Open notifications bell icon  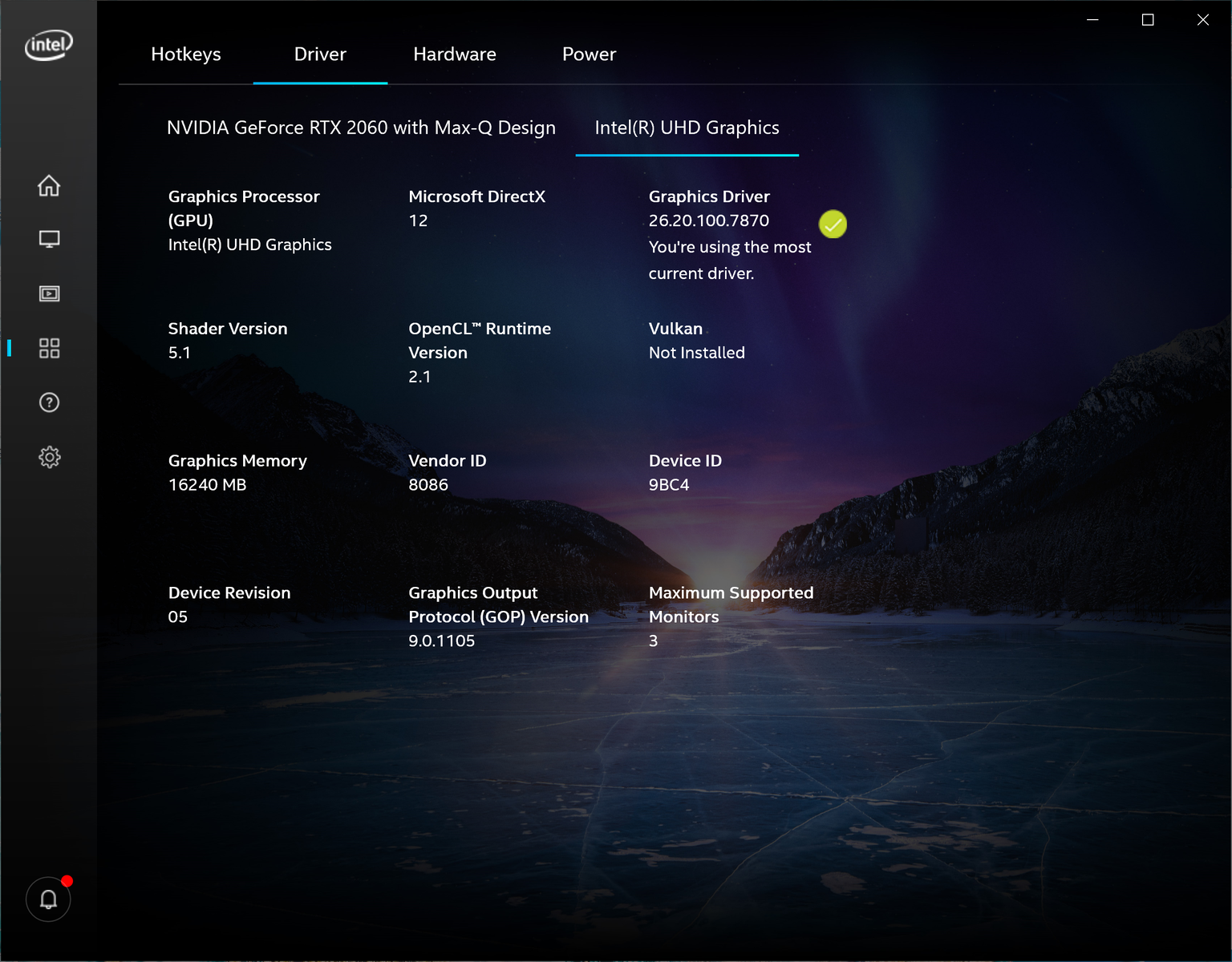[x=48, y=899]
